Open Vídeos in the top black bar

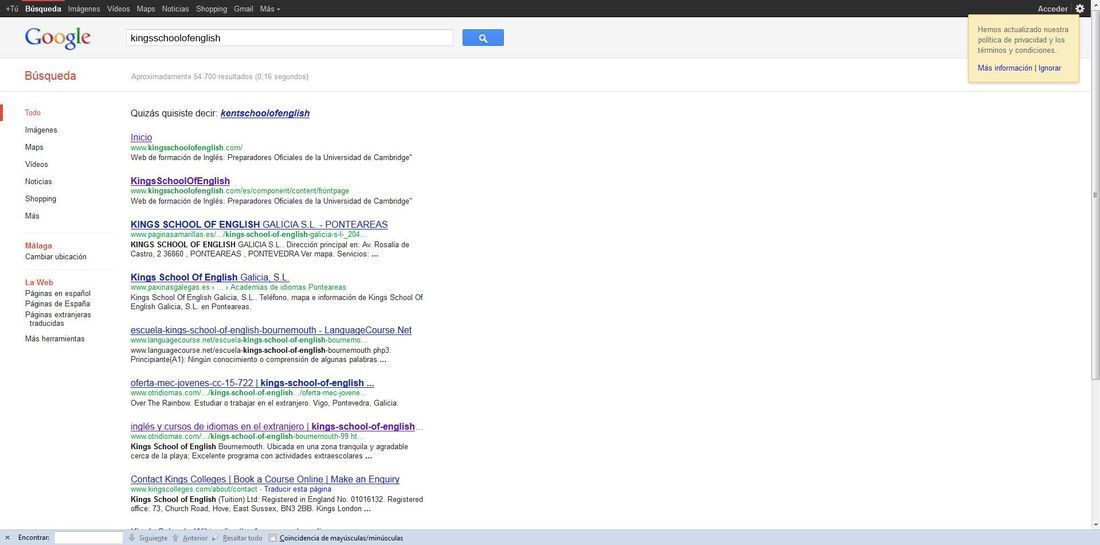119,9
